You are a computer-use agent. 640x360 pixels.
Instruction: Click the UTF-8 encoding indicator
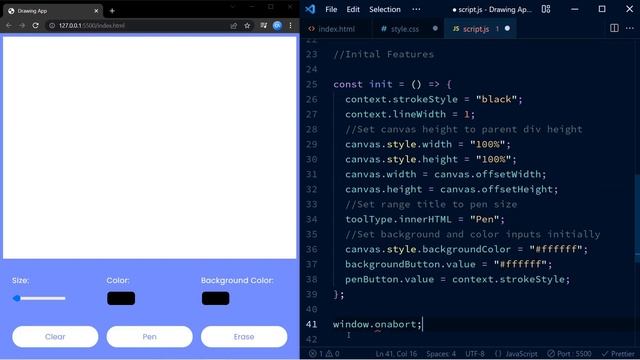click(x=475, y=353)
